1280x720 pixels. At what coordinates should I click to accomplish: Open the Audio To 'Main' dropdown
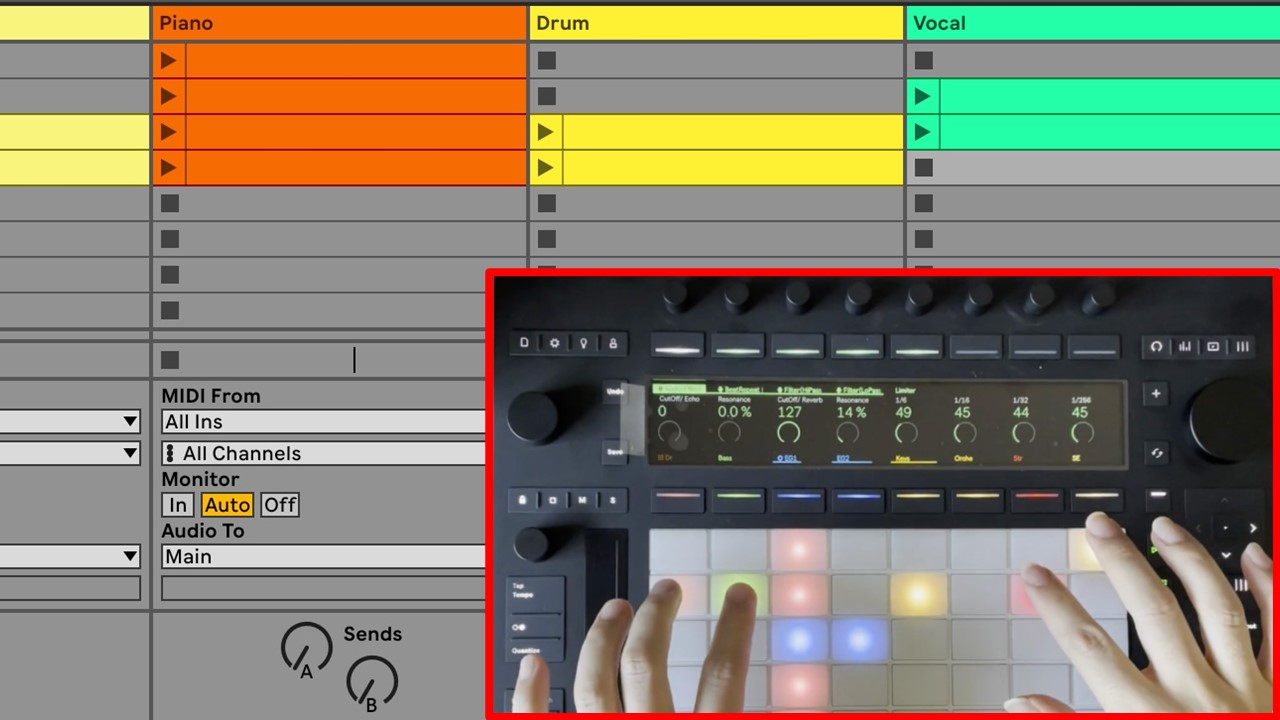click(323, 556)
